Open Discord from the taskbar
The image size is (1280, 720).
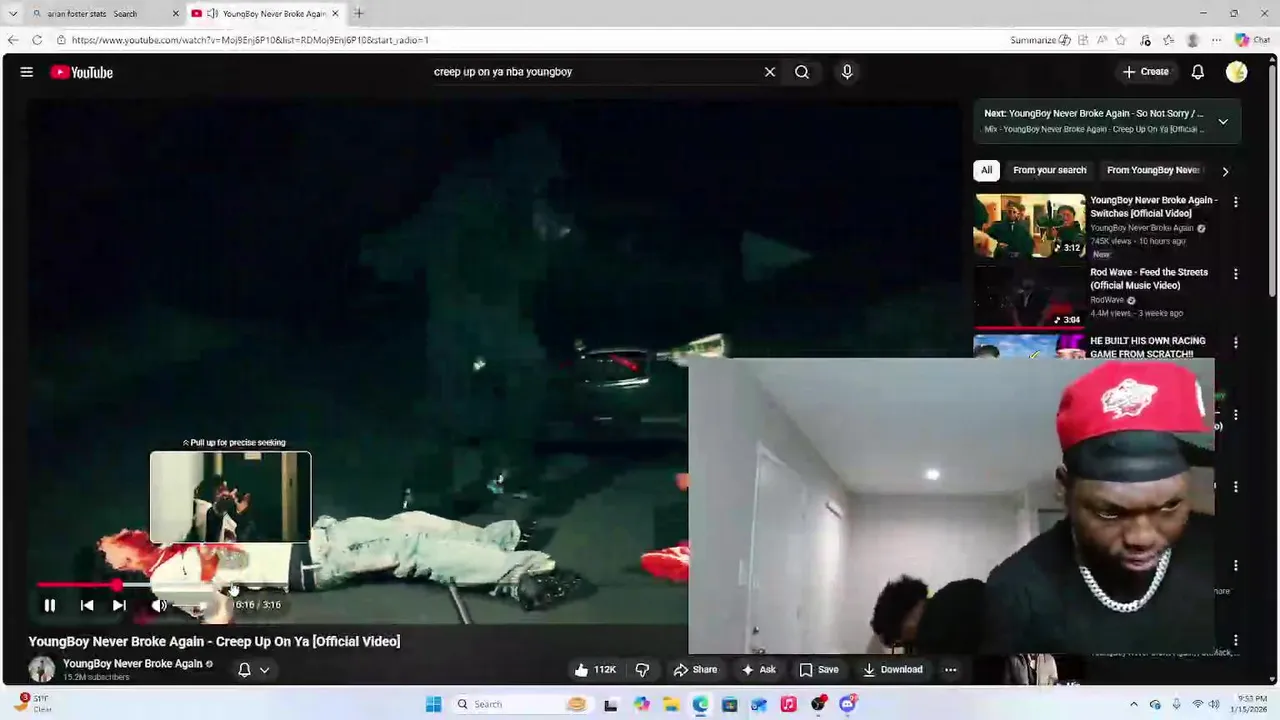coord(848,704)
